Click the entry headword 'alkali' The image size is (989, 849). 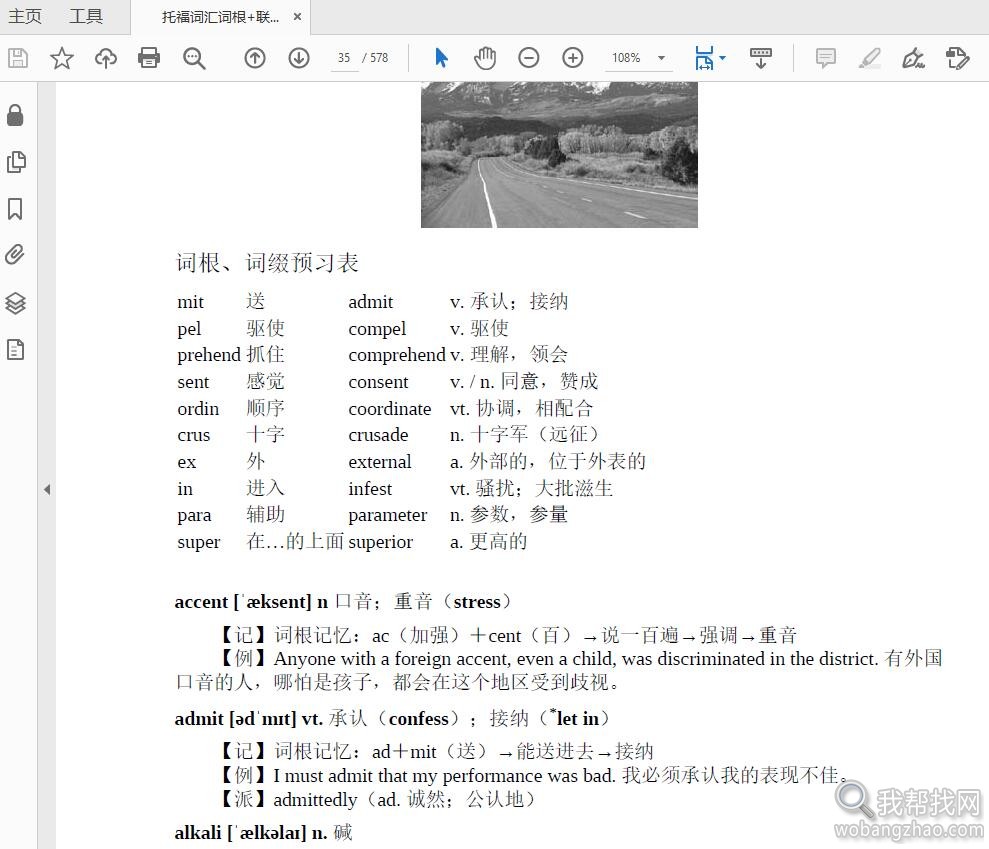coord(198,833)
